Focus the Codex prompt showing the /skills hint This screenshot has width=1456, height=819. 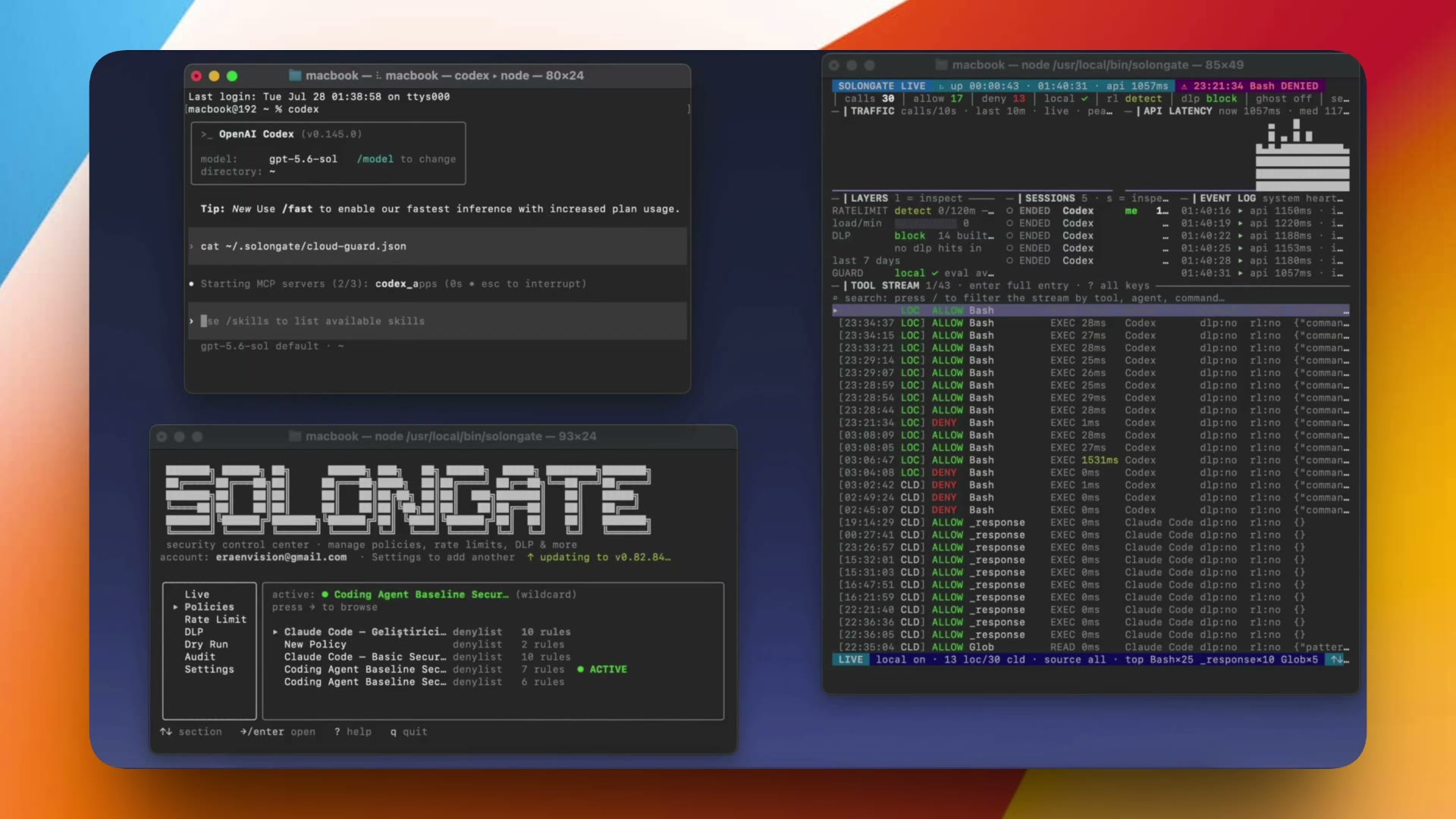[438, 322]
